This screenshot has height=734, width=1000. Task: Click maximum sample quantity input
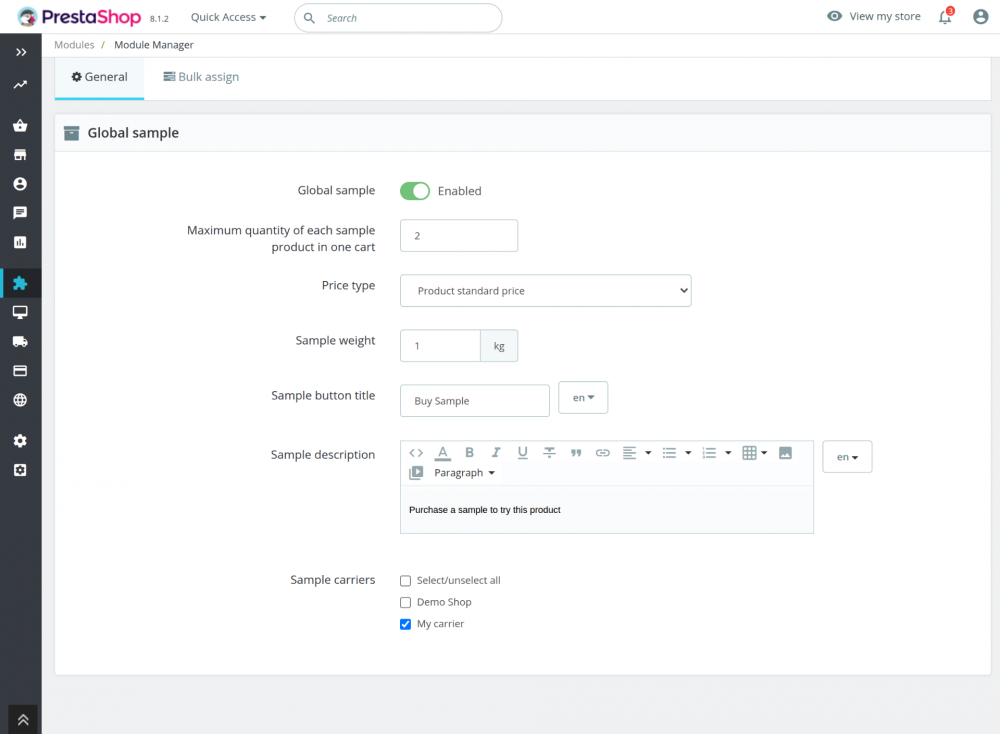coord(459,236)
